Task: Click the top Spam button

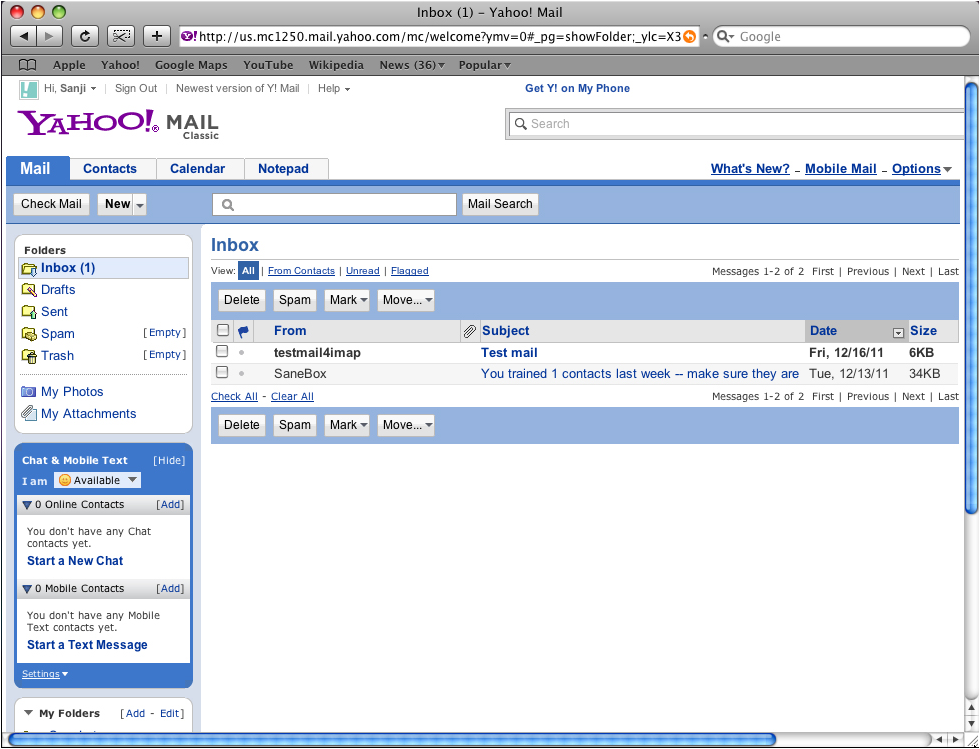Action: click(x=295, y=300)
